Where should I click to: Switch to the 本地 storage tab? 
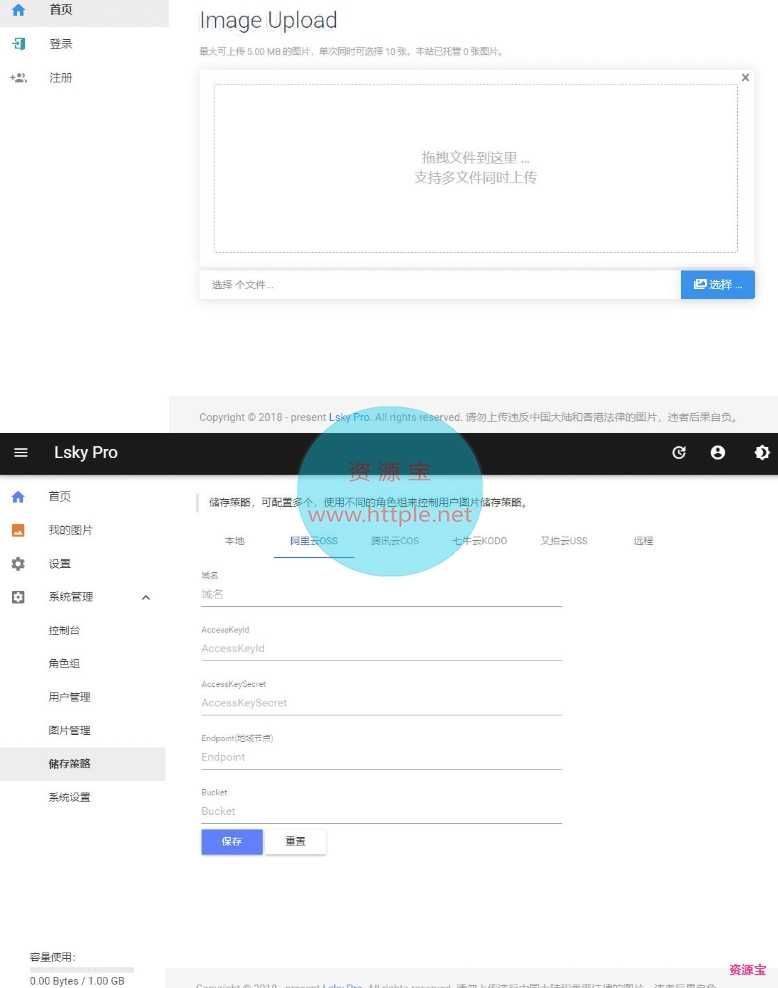point(234,541)
